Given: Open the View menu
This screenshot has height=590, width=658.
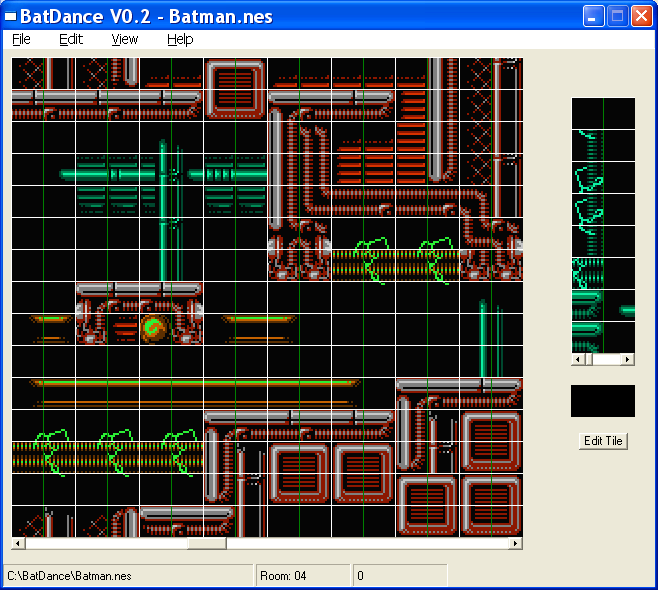Looking at the screenshot, I should (125, 39).
